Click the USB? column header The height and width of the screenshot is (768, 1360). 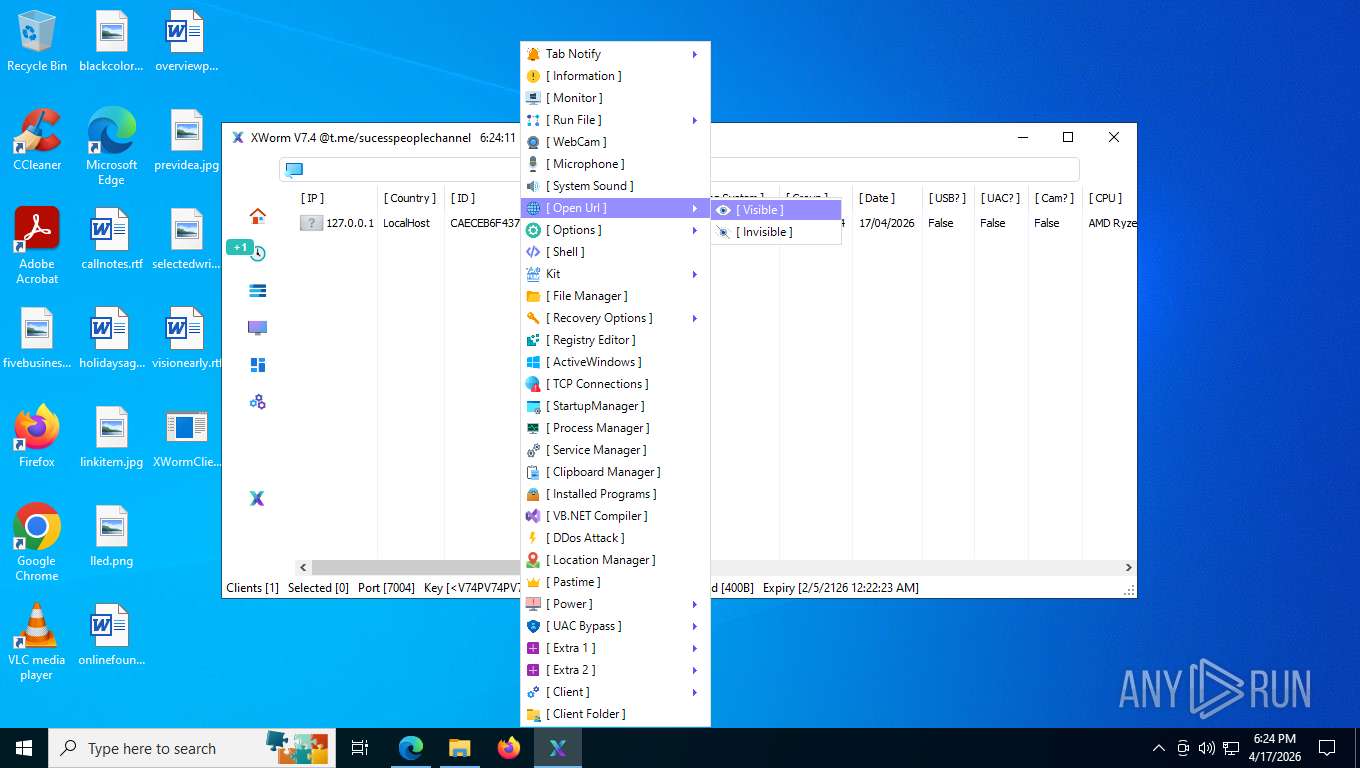pyautogui.click(x=947, y=198)
